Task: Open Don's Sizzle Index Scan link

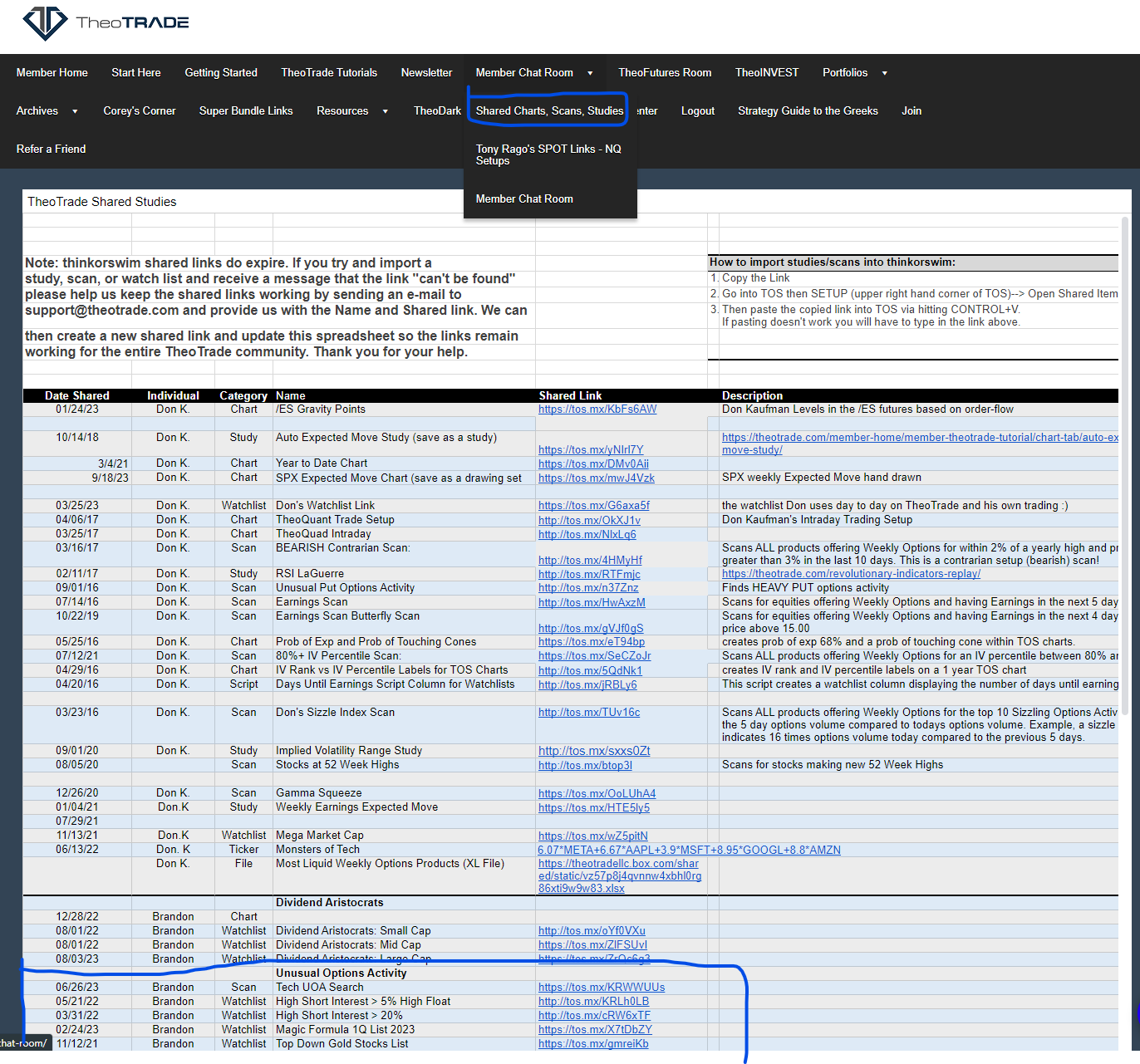Action: [589, 713]
